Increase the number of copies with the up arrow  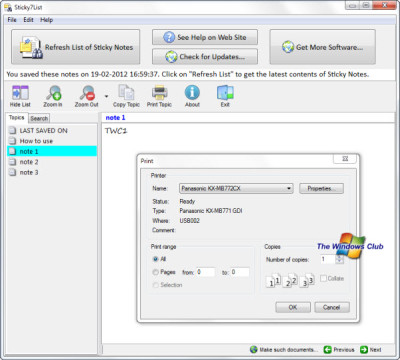click(340, 257)
